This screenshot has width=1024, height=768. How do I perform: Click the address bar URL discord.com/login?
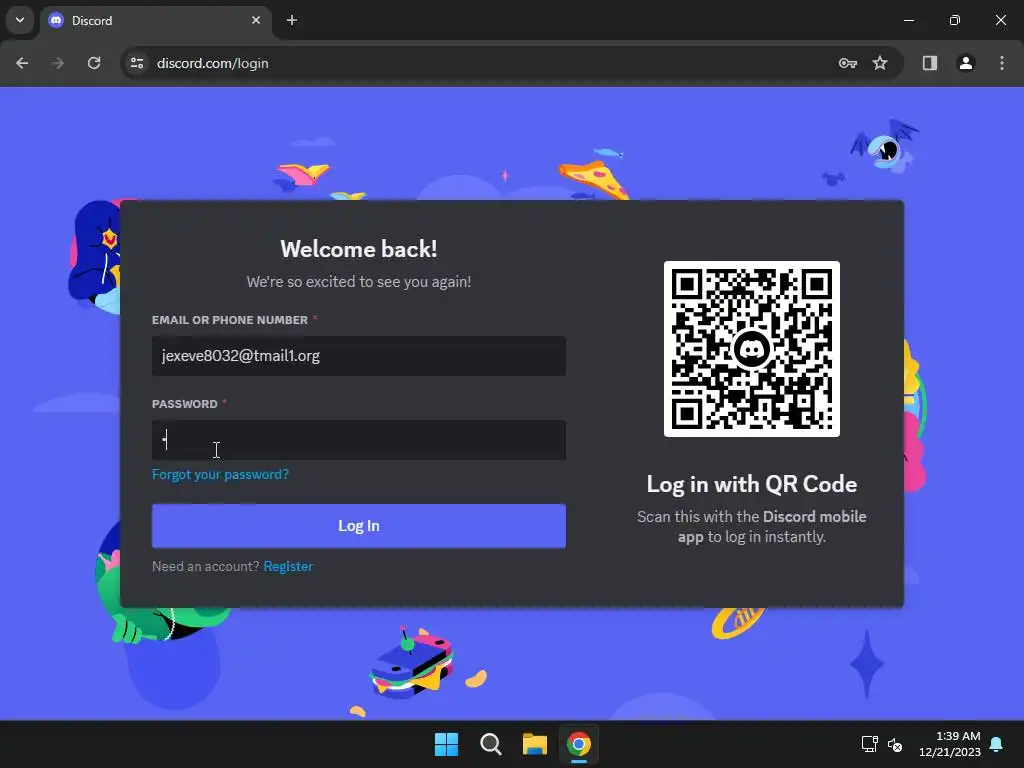click(x=213, y=63)
